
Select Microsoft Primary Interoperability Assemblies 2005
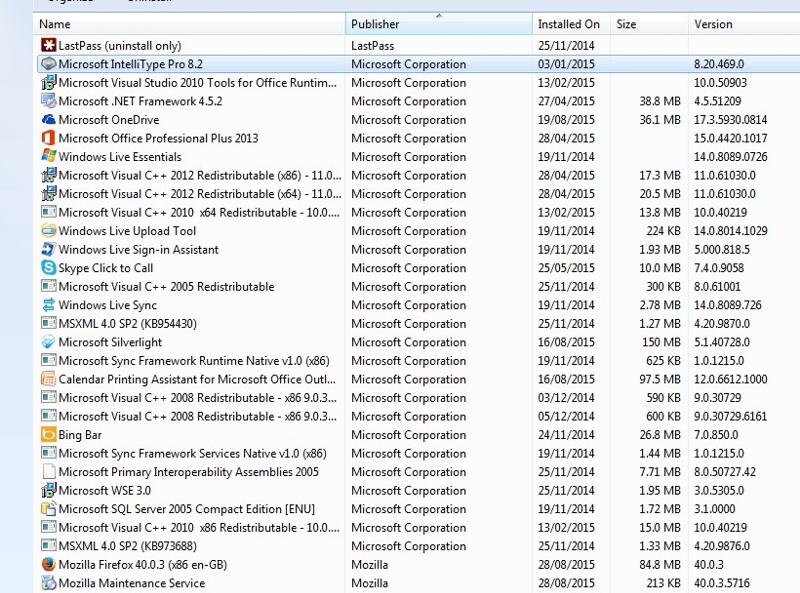click(188, 472)
